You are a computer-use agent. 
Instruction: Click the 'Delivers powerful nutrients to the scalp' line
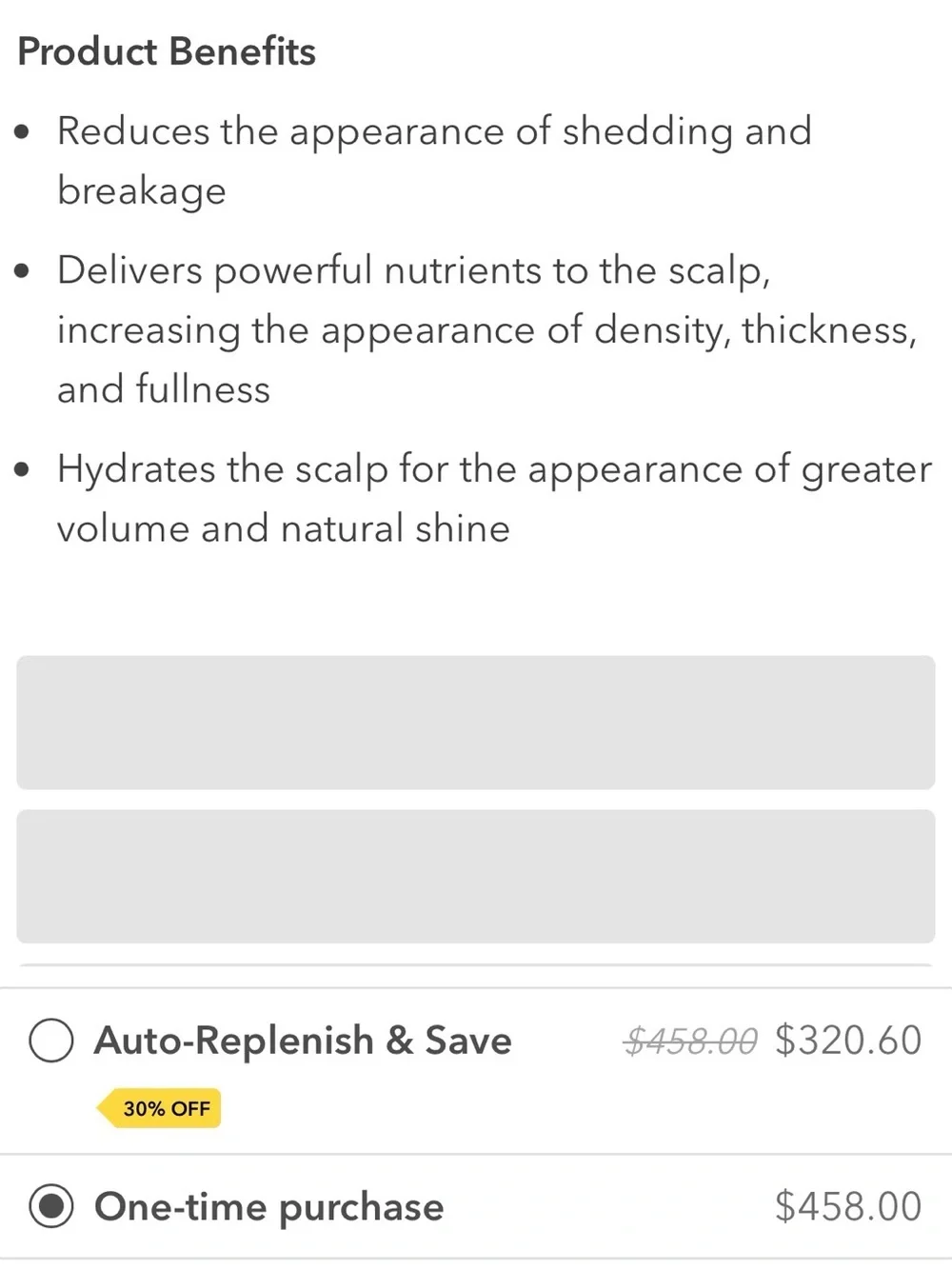click(413, 271)
